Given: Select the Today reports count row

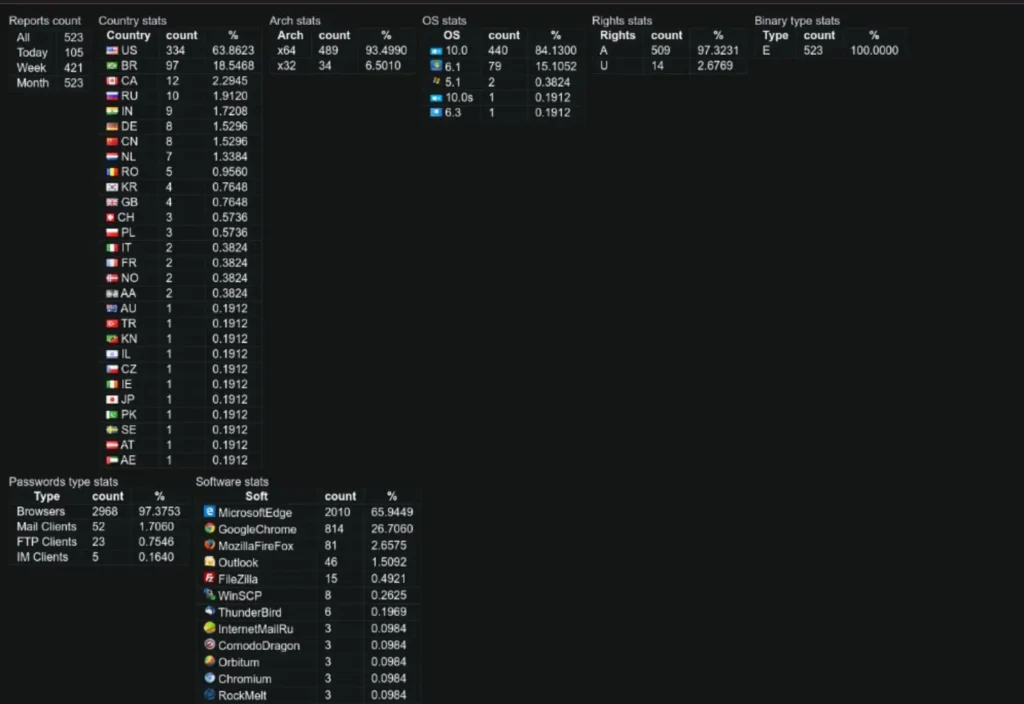Looking at the screenshot, I should pos(50,52).
